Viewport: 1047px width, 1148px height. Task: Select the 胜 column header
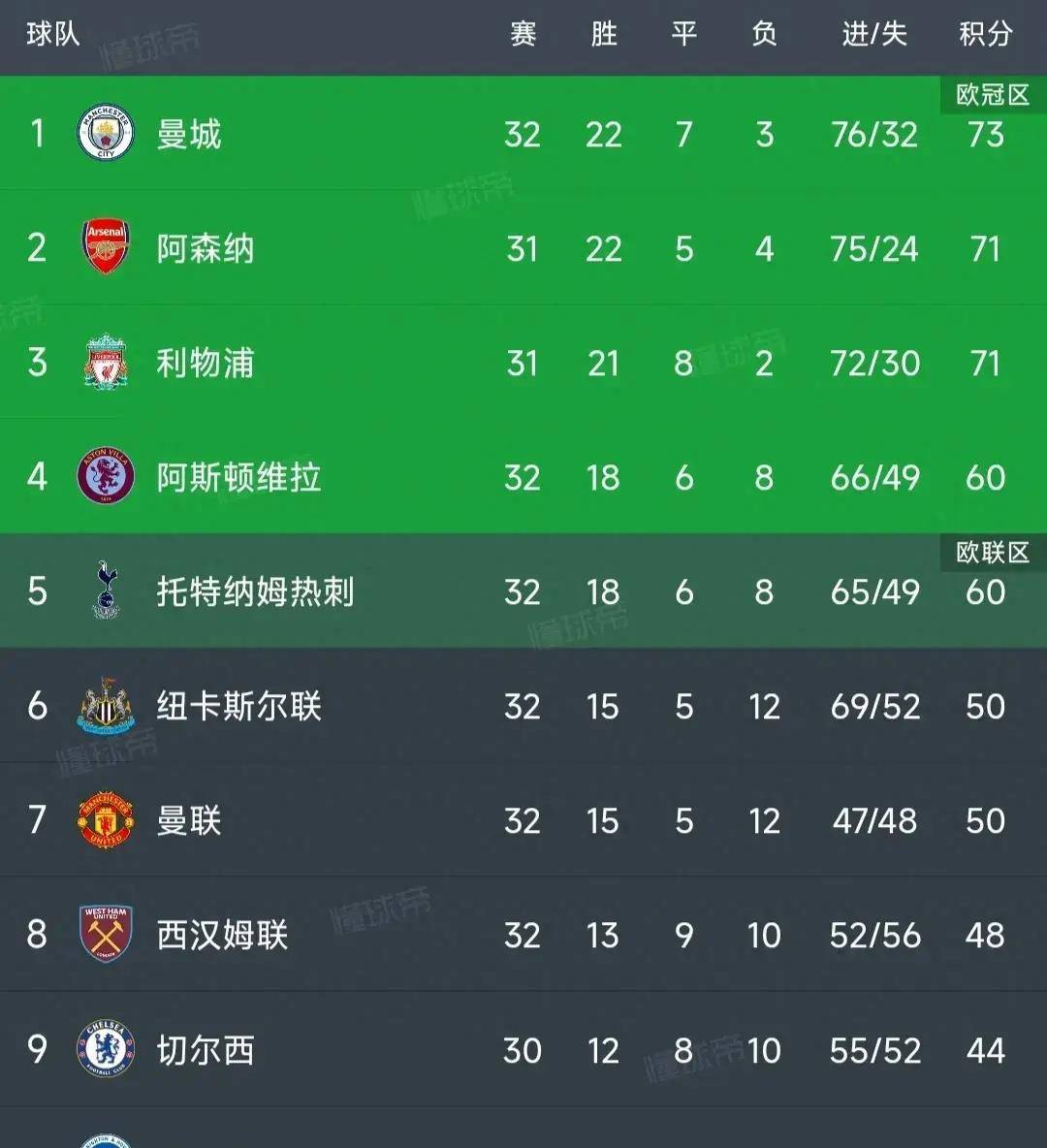[x=603, y=34]
